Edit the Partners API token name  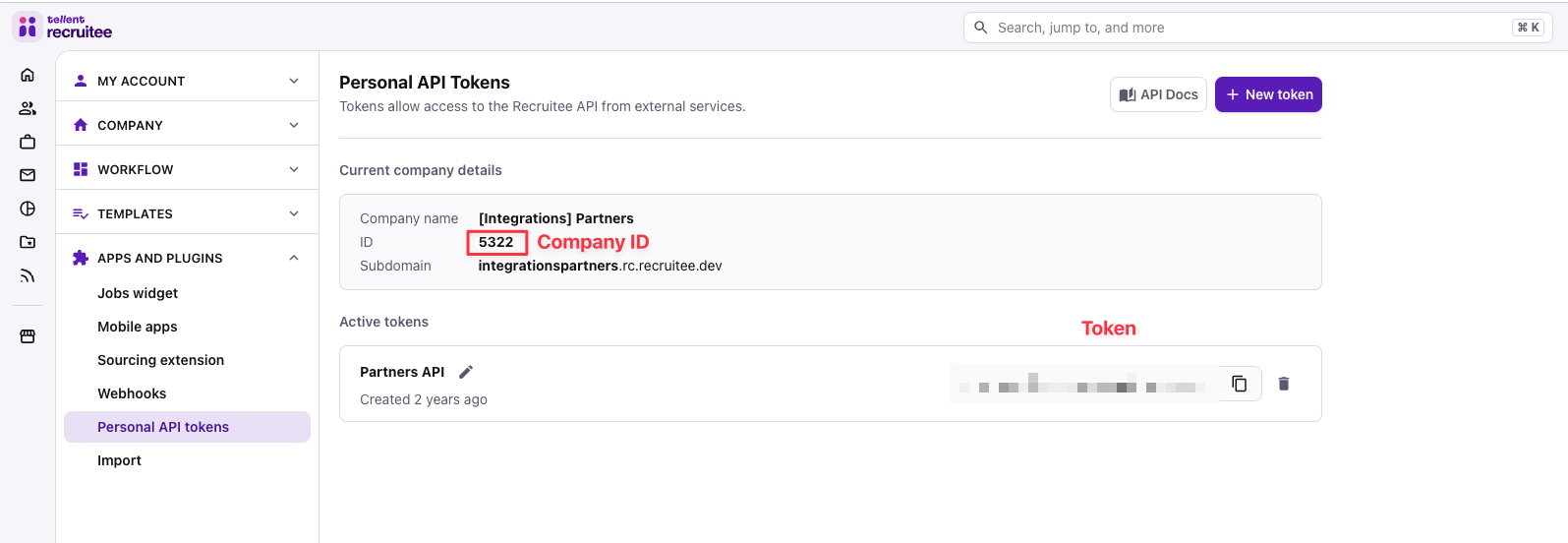(466, 372)
